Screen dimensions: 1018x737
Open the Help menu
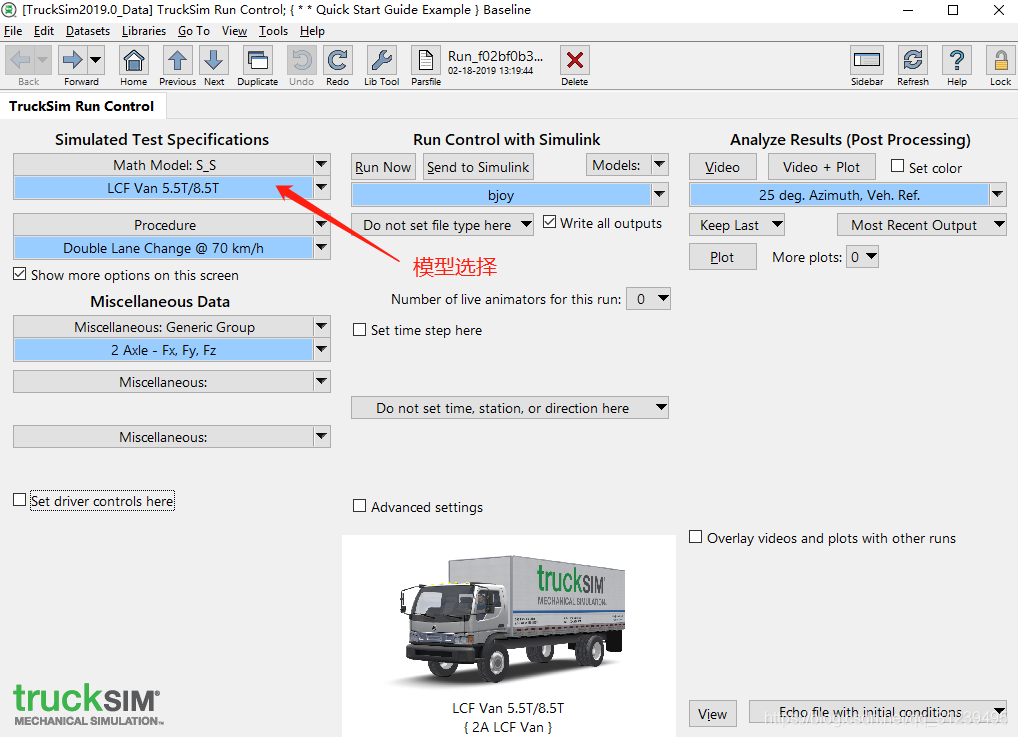click(x=312, y=31)
